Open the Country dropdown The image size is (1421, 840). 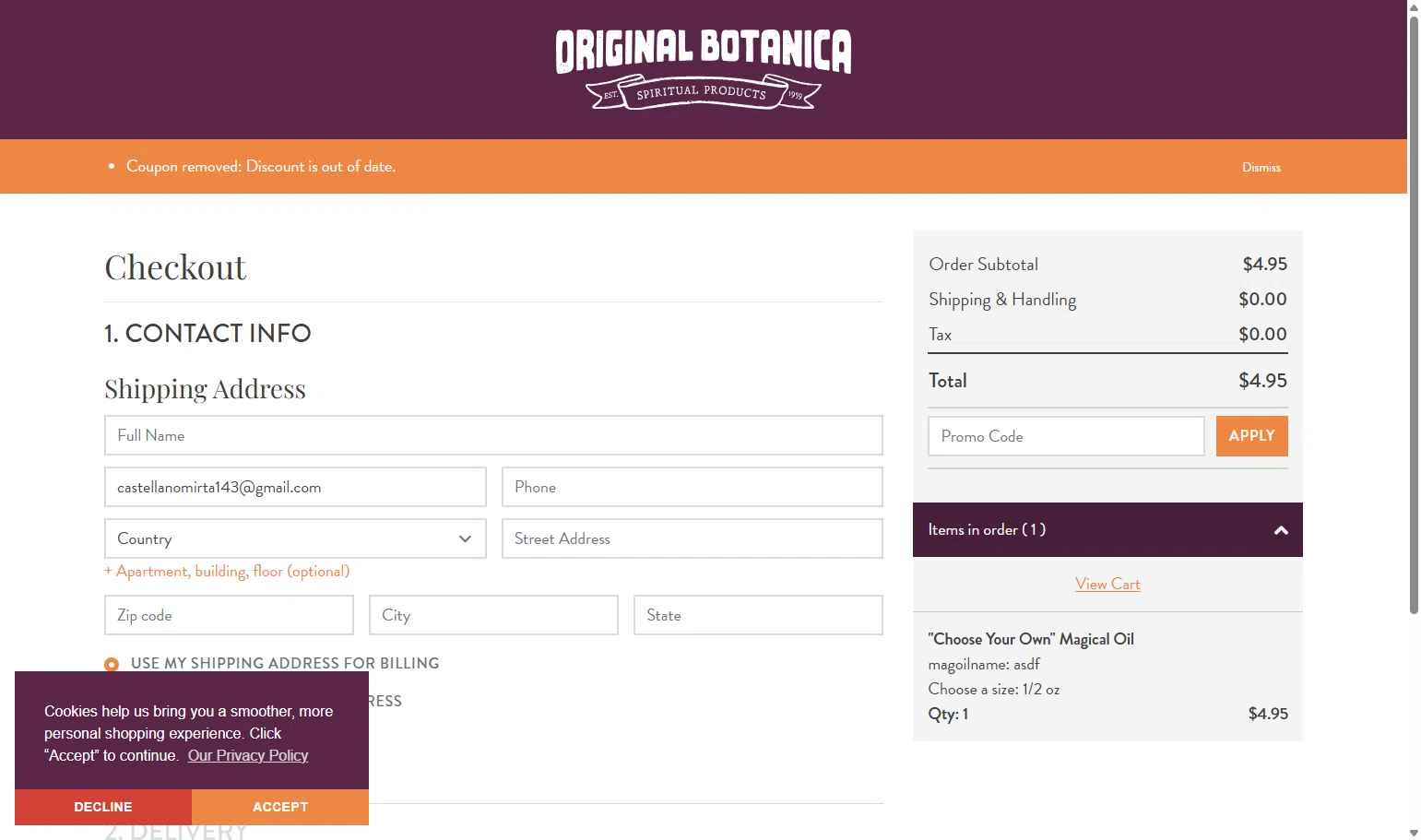click(x=295, y=538)
